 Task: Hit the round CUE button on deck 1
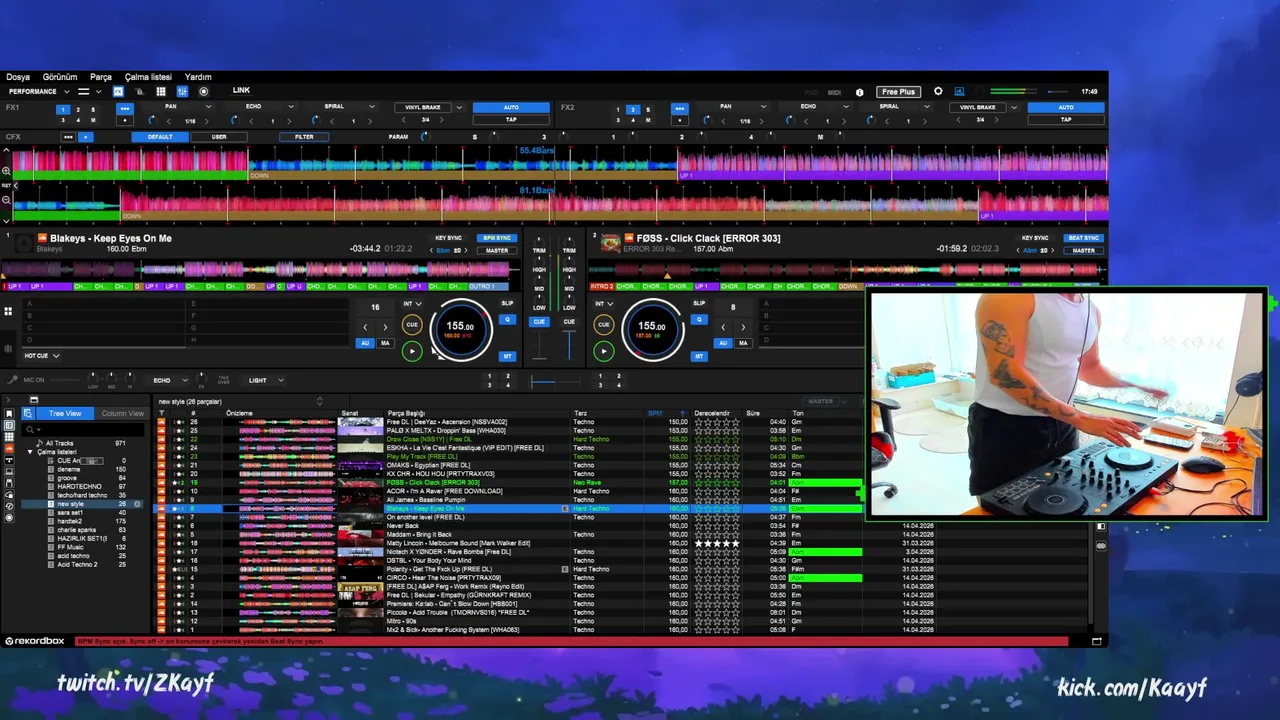pos(412,324)
